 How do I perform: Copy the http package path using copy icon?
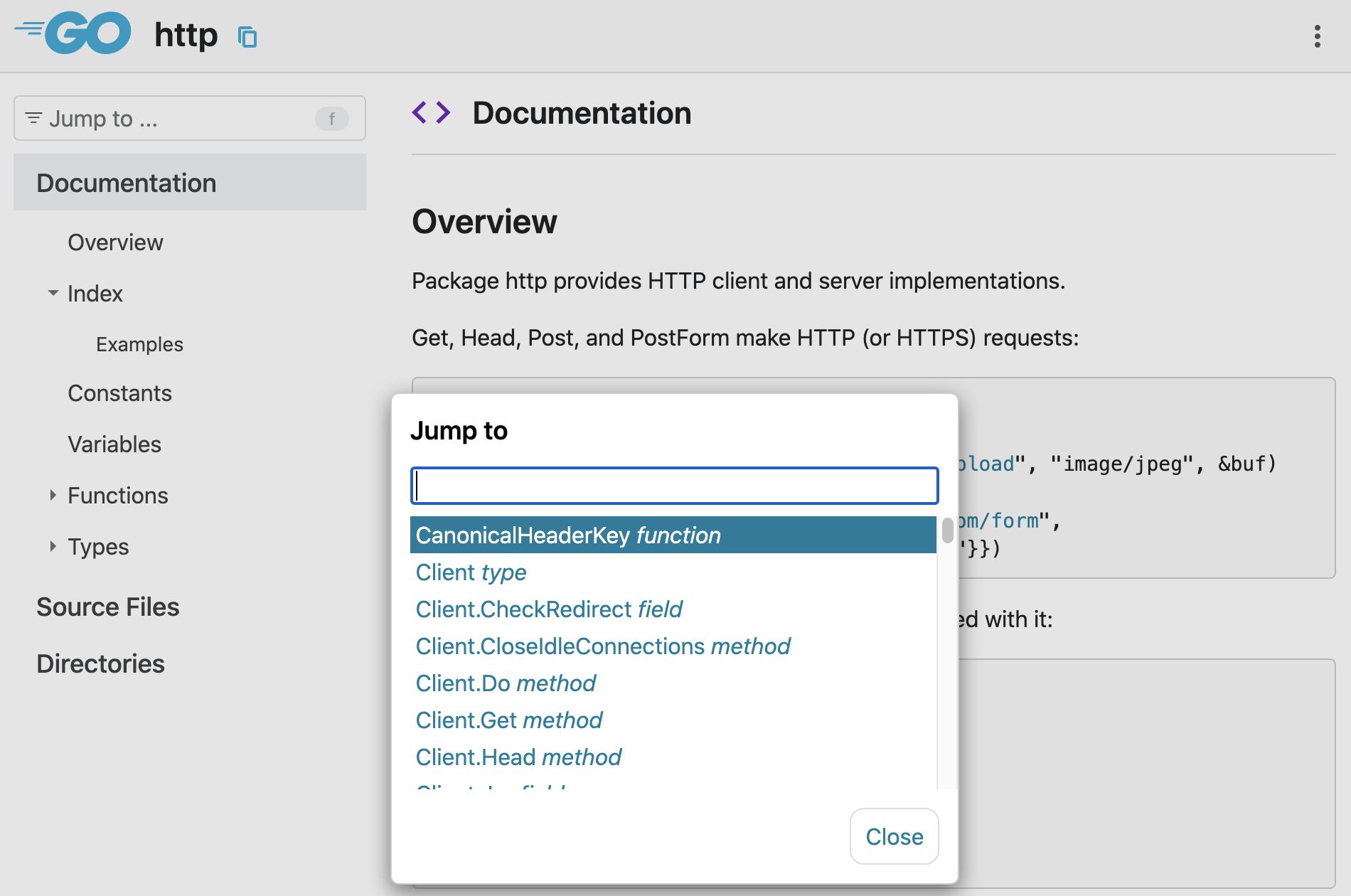pos(246,36)
